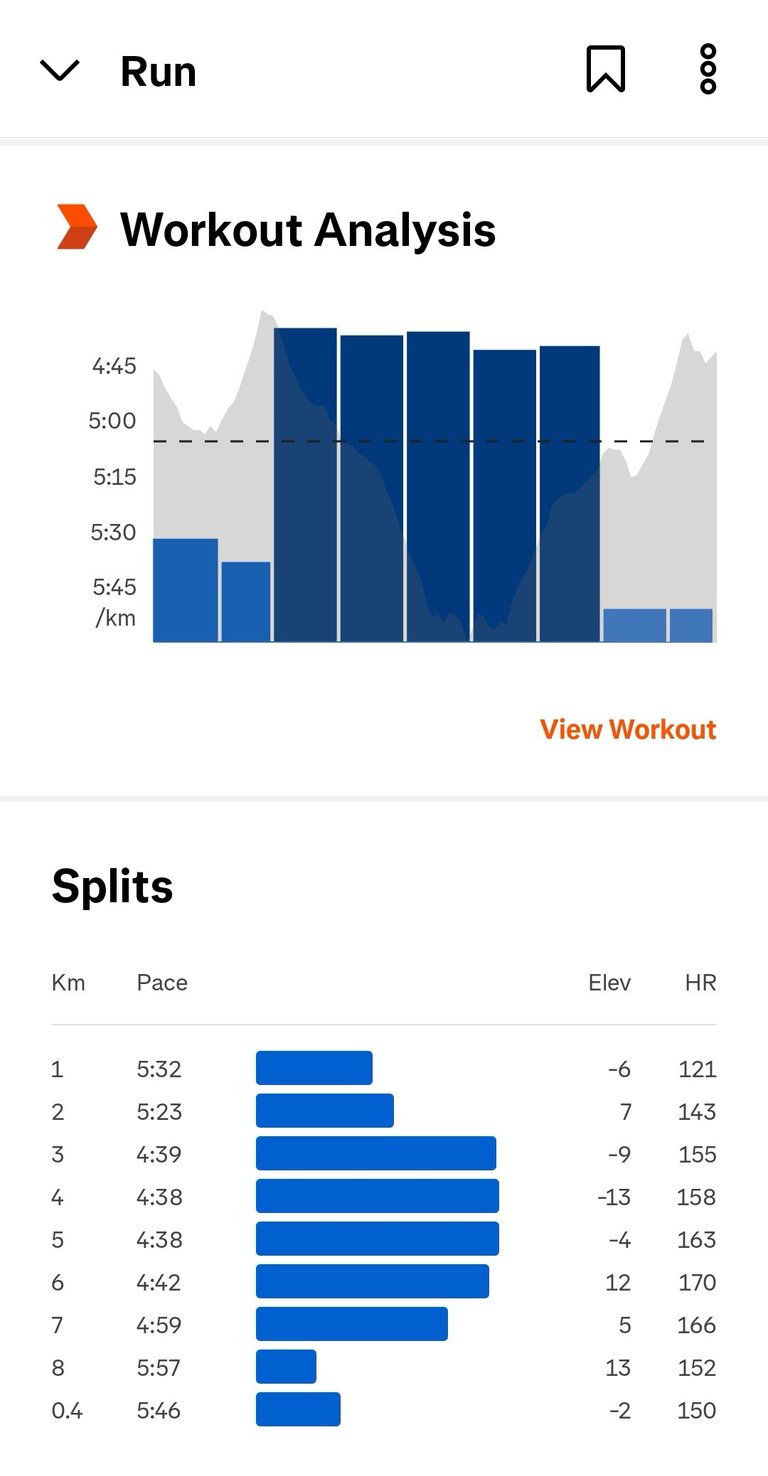Tap the HR column header
The height and width of the screenshot is (1476, 768).
(x=701, y=982)
